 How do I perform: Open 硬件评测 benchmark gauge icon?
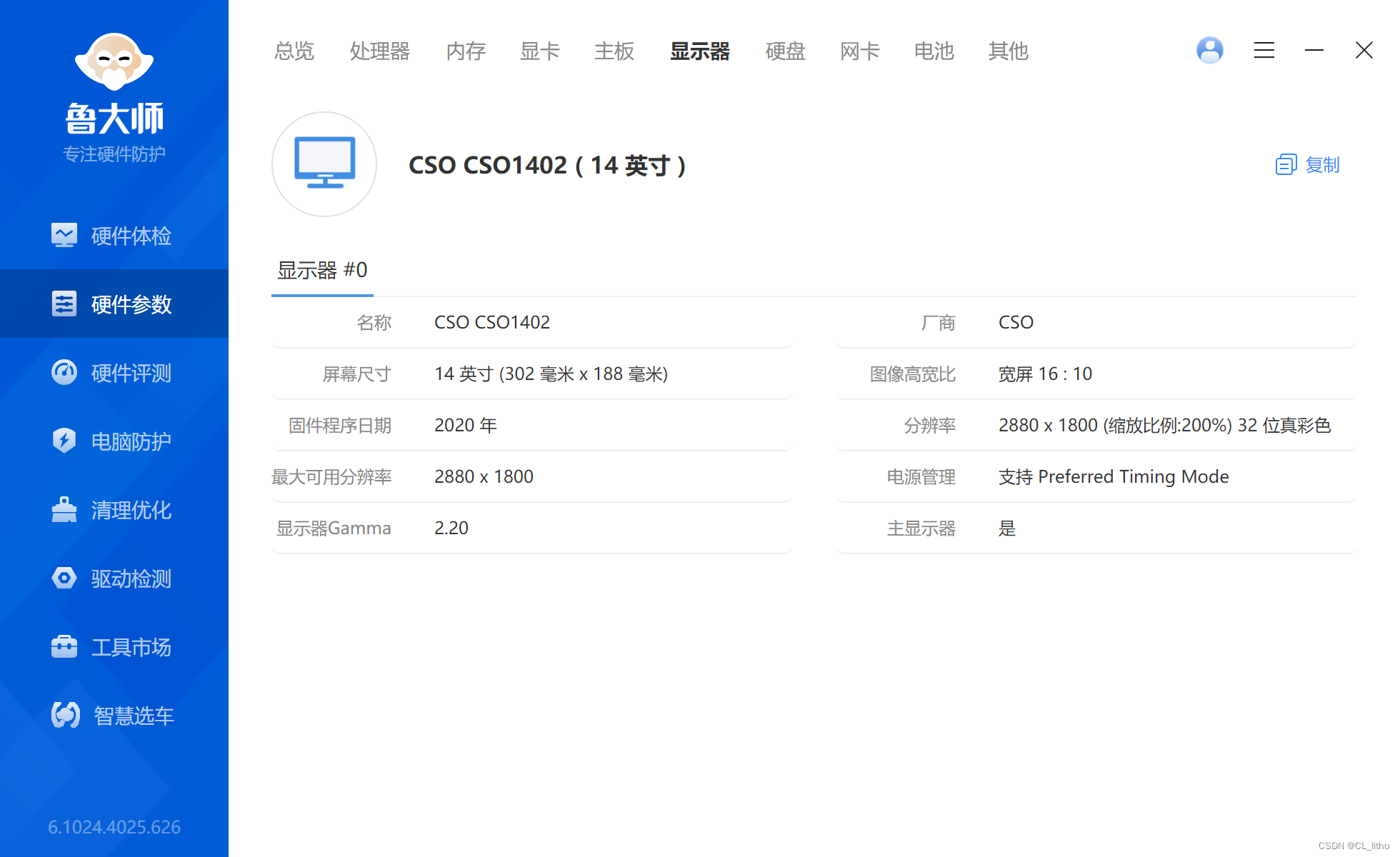(x=64, y=372)
